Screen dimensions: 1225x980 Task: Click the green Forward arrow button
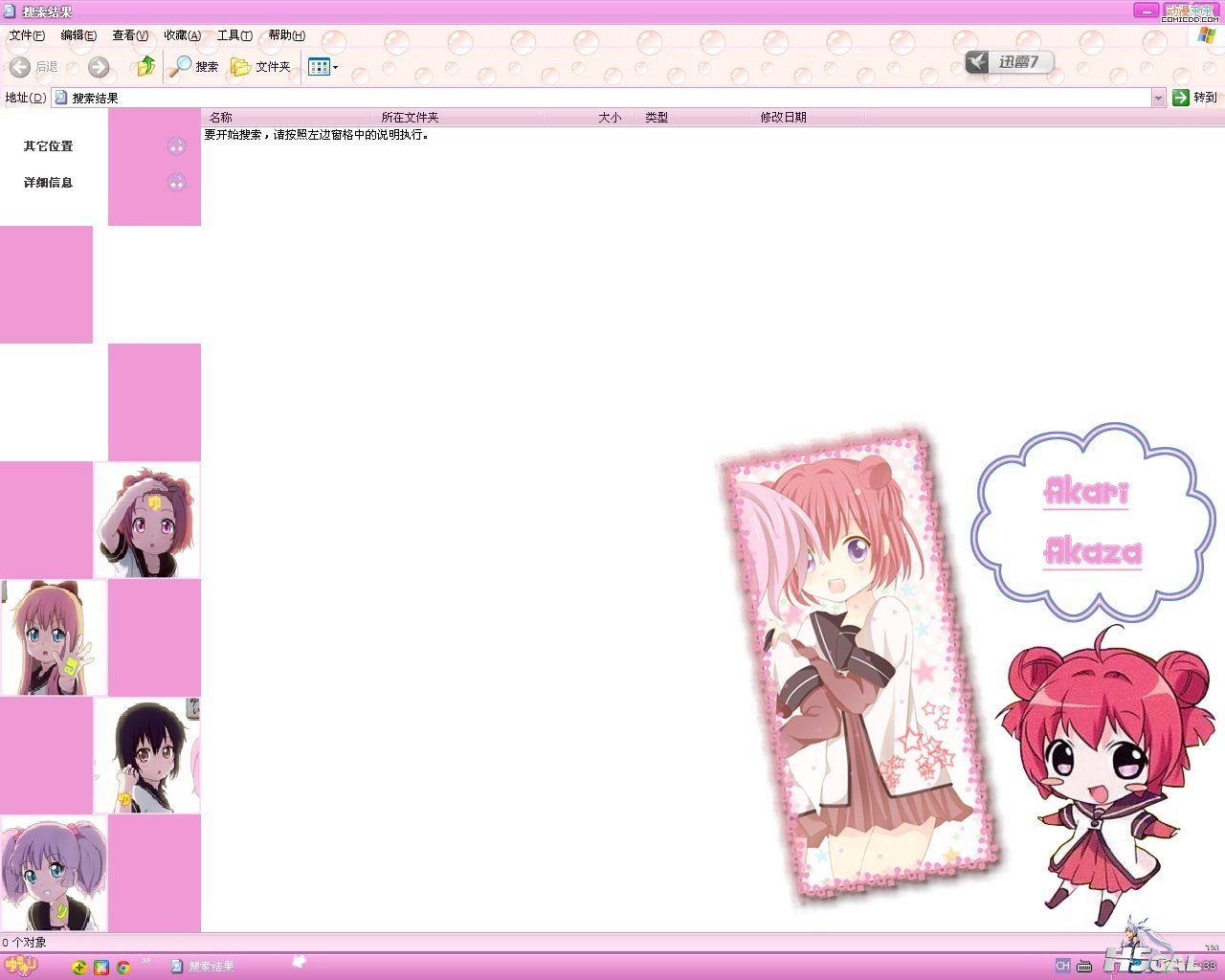(x=99, y=67)
